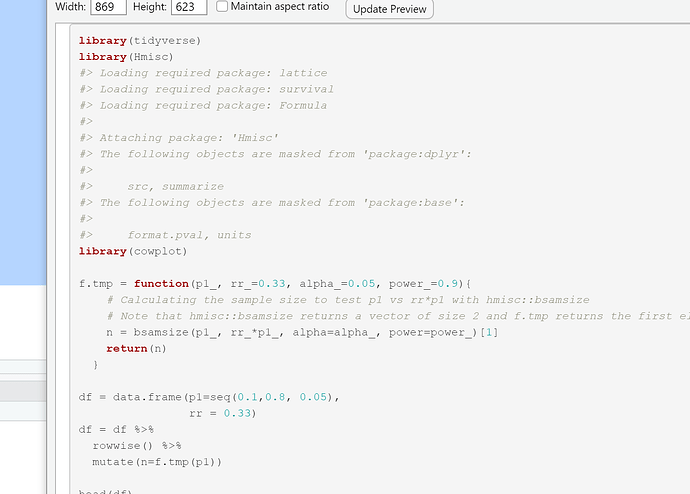Click the library(cowplot) code line
Screen dimensions: 690x494
coord(133,252)
